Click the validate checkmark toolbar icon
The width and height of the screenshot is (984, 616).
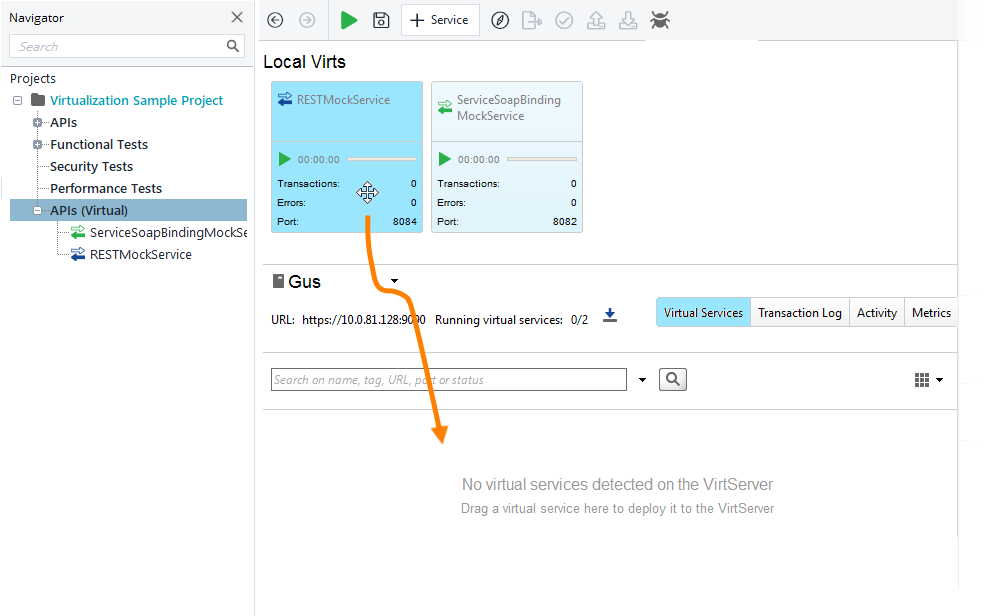[564, 20]
